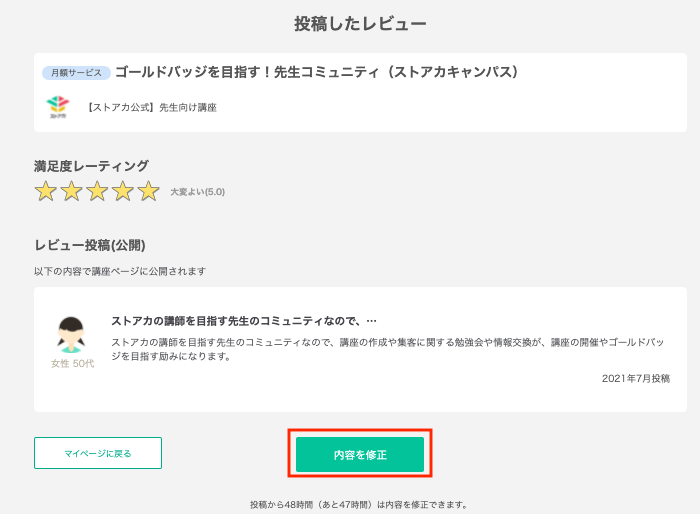Click the 満足度レーティング section heading
Viewport: 700px width, 514px height.
pyautogui.click(x=91, y=166)
